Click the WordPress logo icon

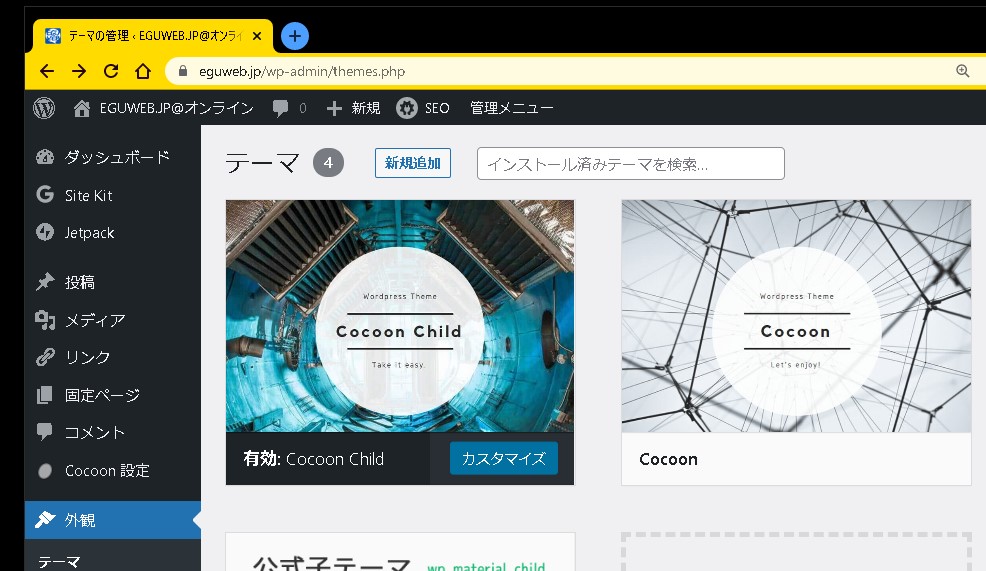pos(44,108)
